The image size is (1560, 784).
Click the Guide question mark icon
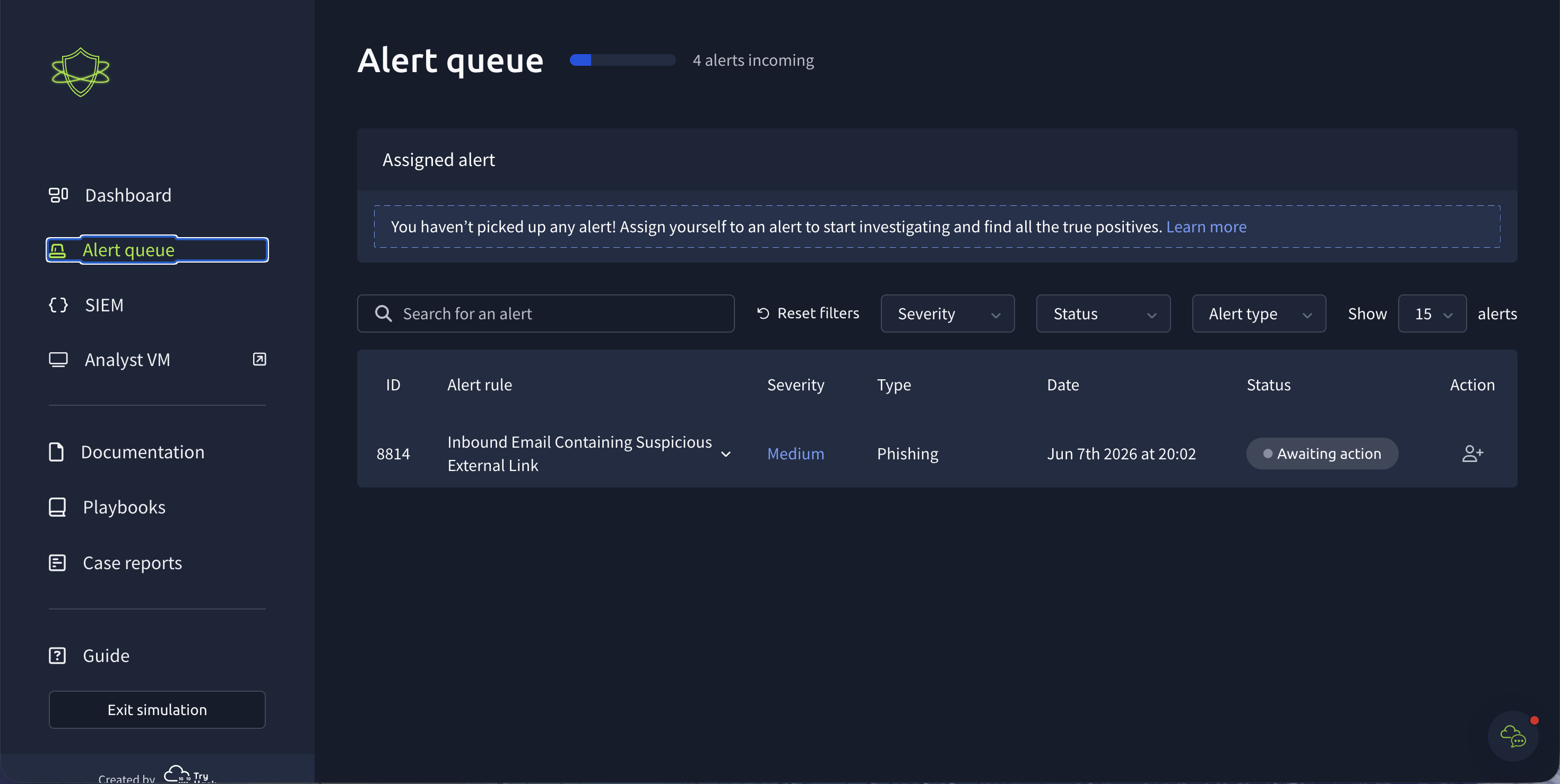click(x=57, y=656)
